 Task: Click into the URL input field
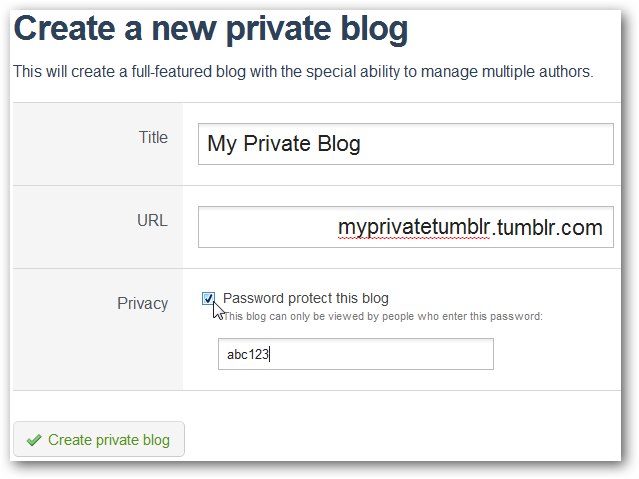coord(405,227)
